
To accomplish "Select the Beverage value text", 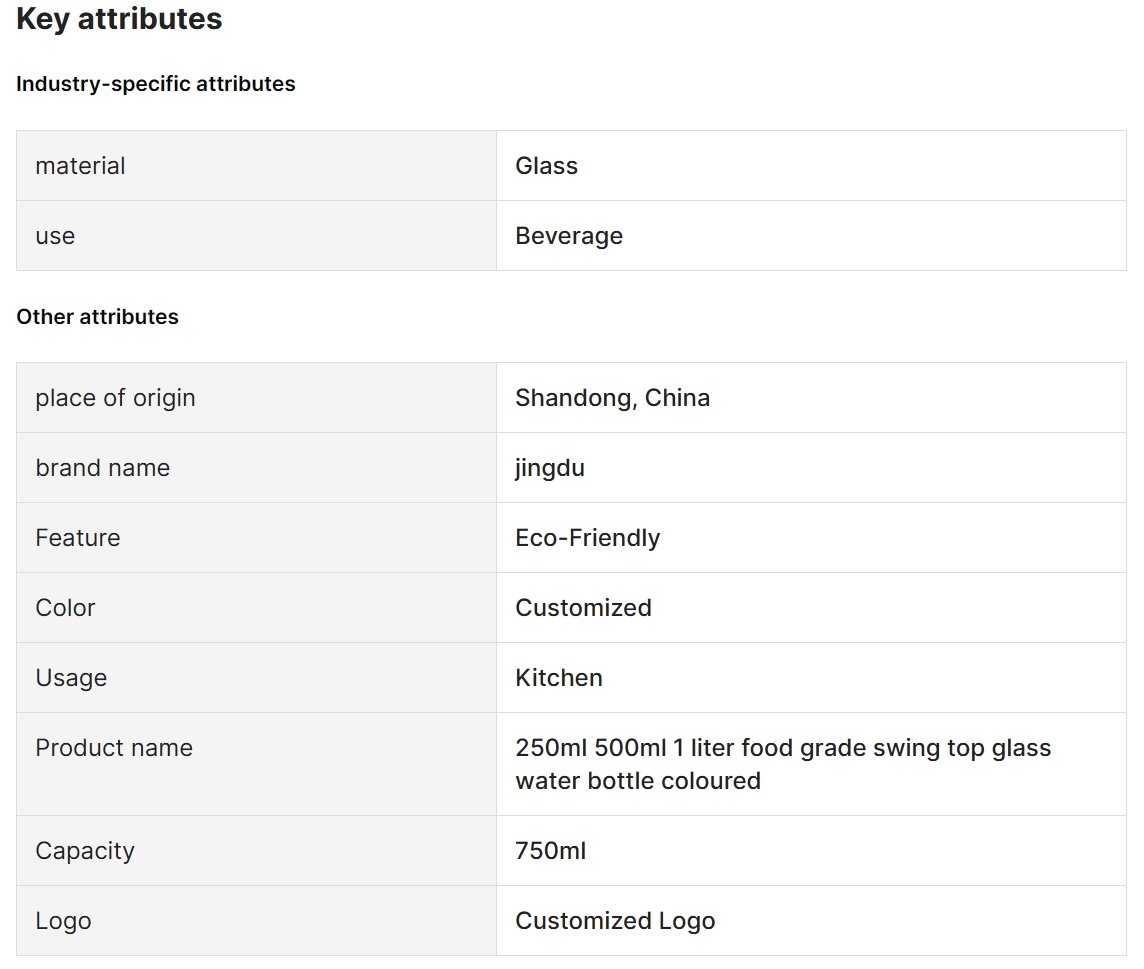I will (x=569, y=236).
